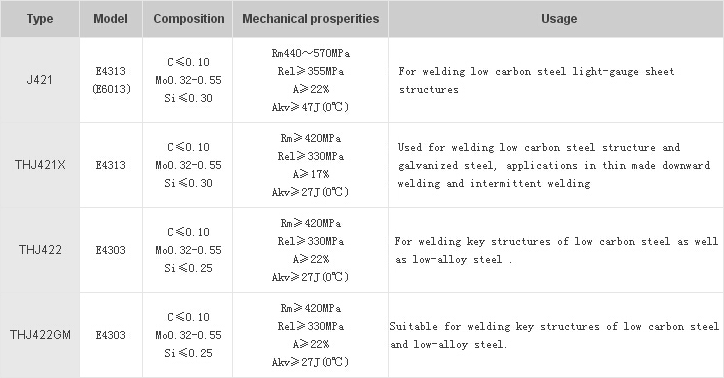
Task: Click Akv≥47J (0℃) in J421 row
Action: [310, 107]
